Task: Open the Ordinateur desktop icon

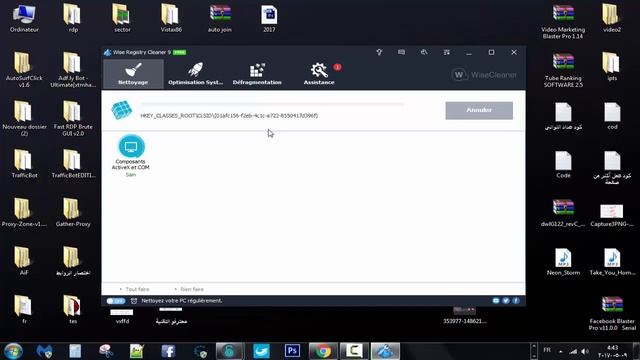Action: tap(24, 18)
